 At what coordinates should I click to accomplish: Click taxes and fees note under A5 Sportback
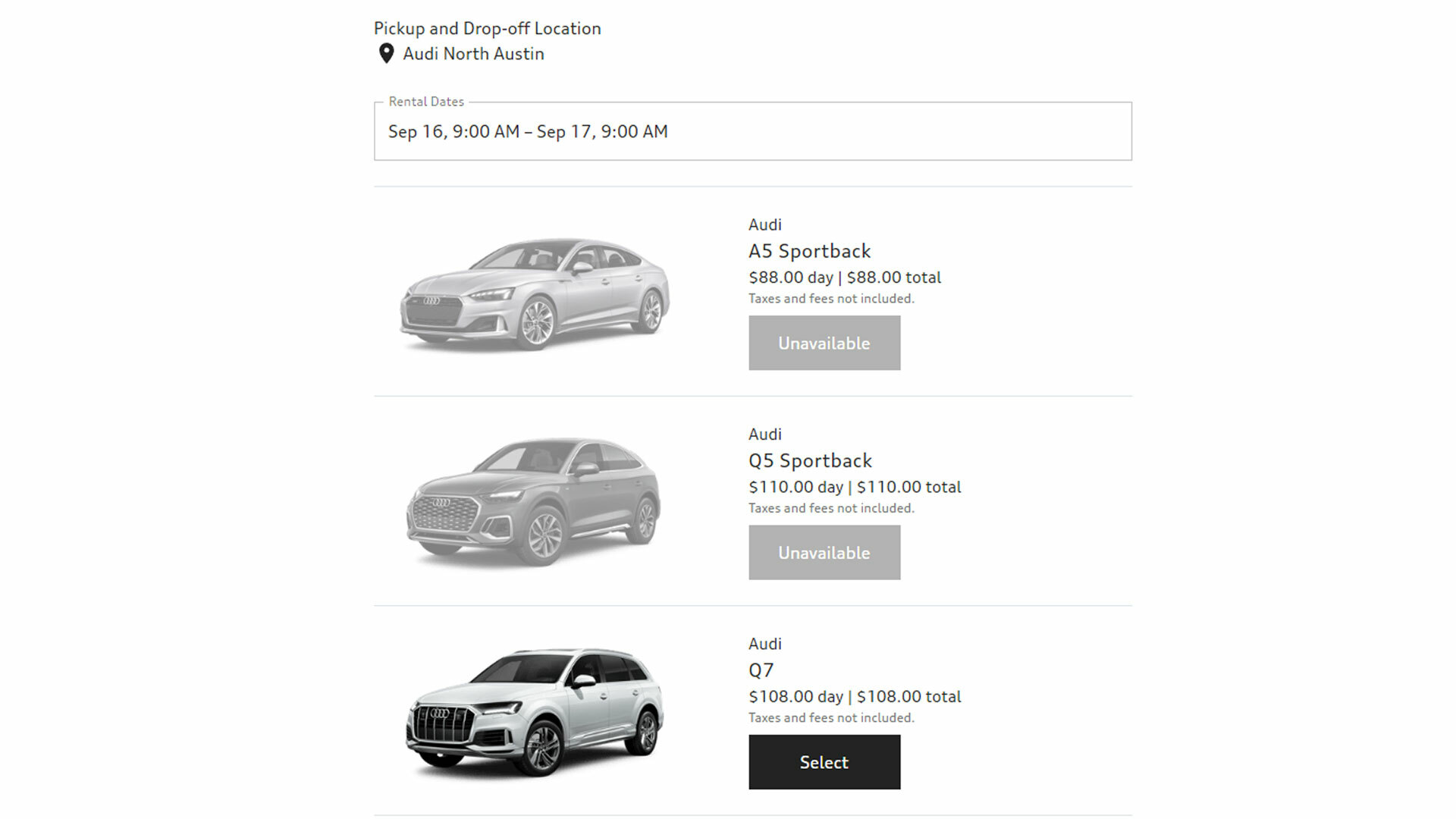[831, 299]
